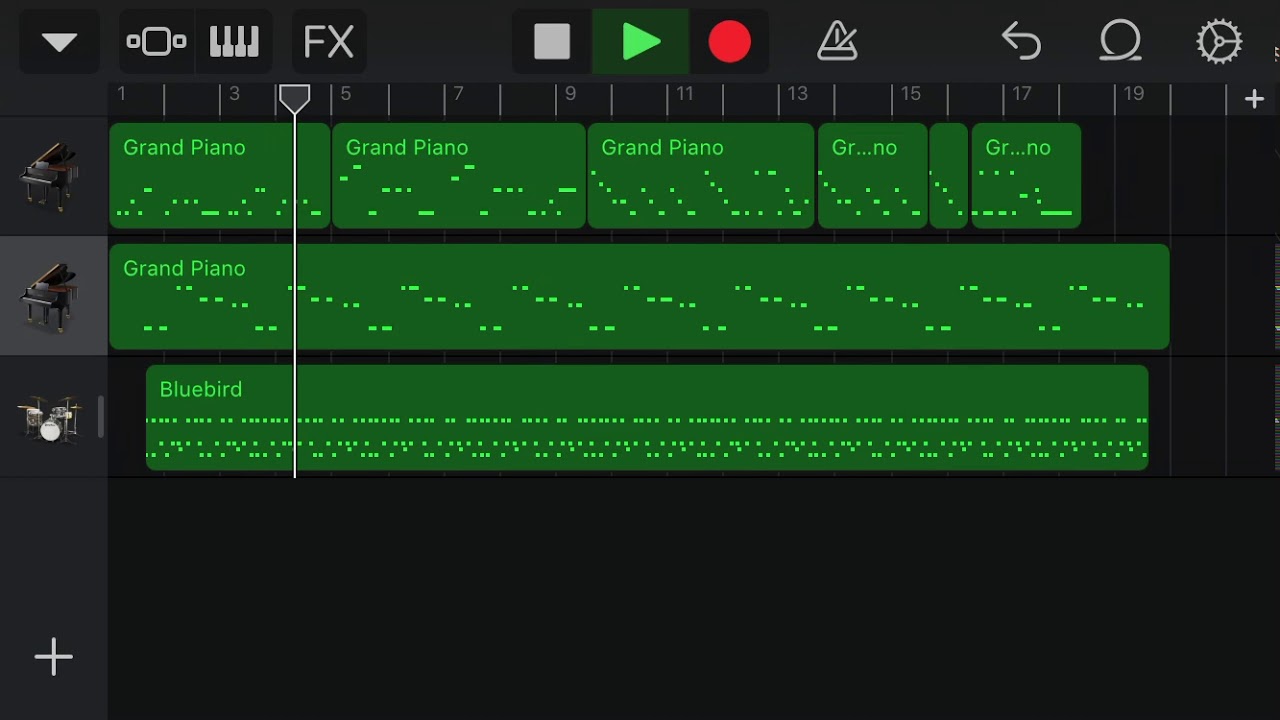The image size is (1280, 720).
Task: Open the Loop Browser
Action: (1120, 41)
